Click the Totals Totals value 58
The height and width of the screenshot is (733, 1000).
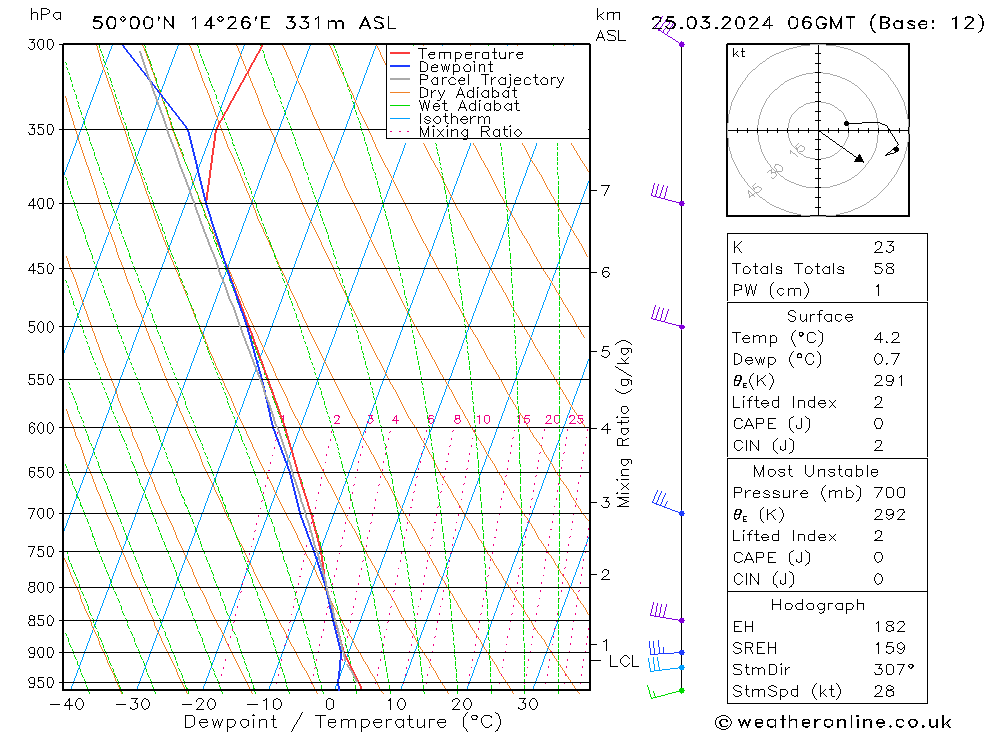click(884, 269)
